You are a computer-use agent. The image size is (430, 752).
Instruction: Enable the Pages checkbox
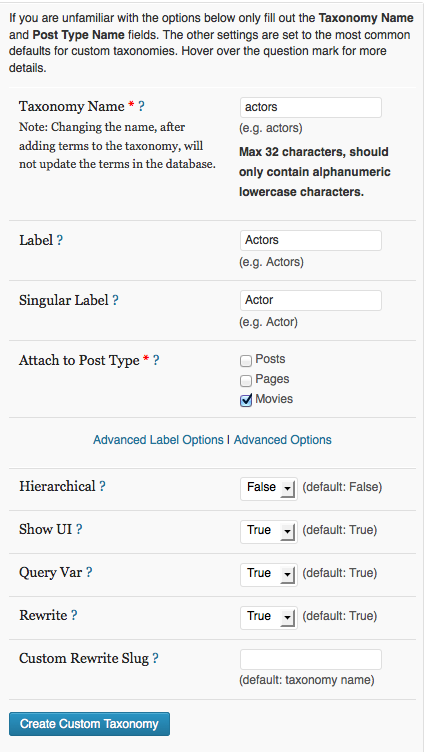click(x=246, y=381)
